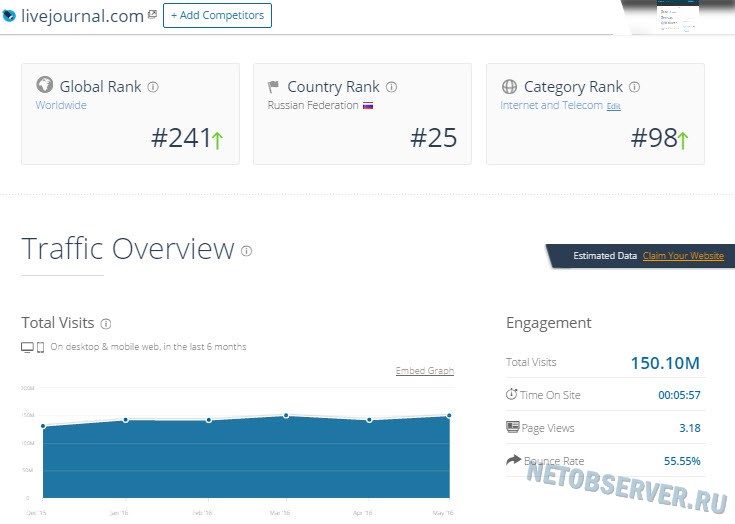
Task: Click the Bounce Rate arrow icon
Action: tap(513, 460)
